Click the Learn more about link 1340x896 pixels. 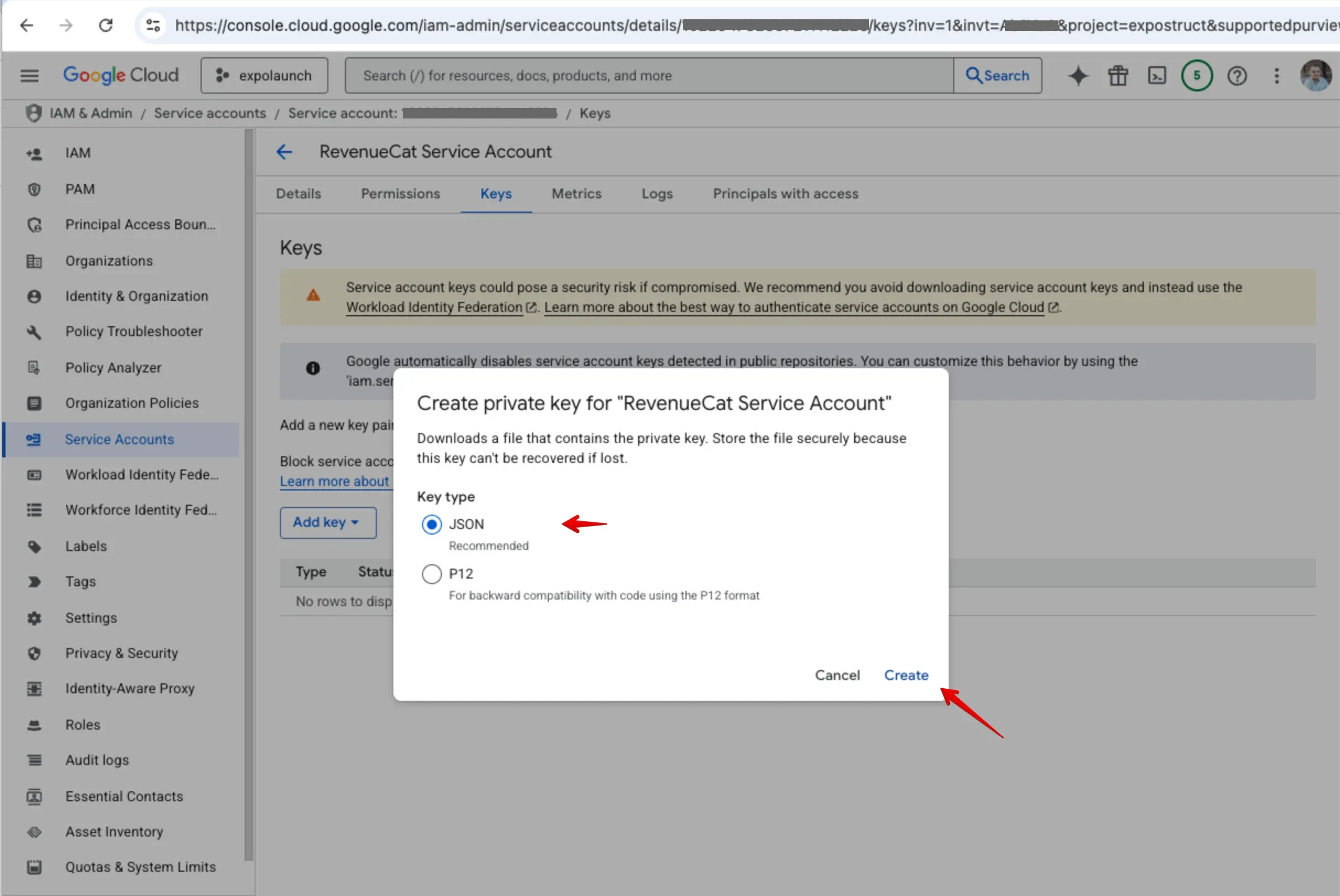click(334, 481)
